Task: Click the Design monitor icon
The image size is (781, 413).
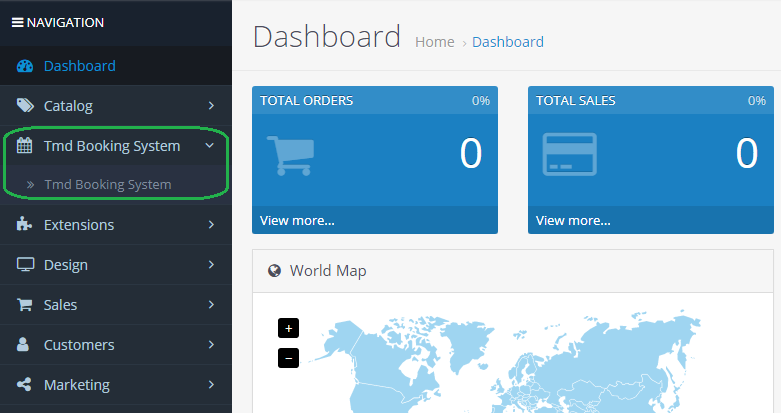Action: [25, 264]
